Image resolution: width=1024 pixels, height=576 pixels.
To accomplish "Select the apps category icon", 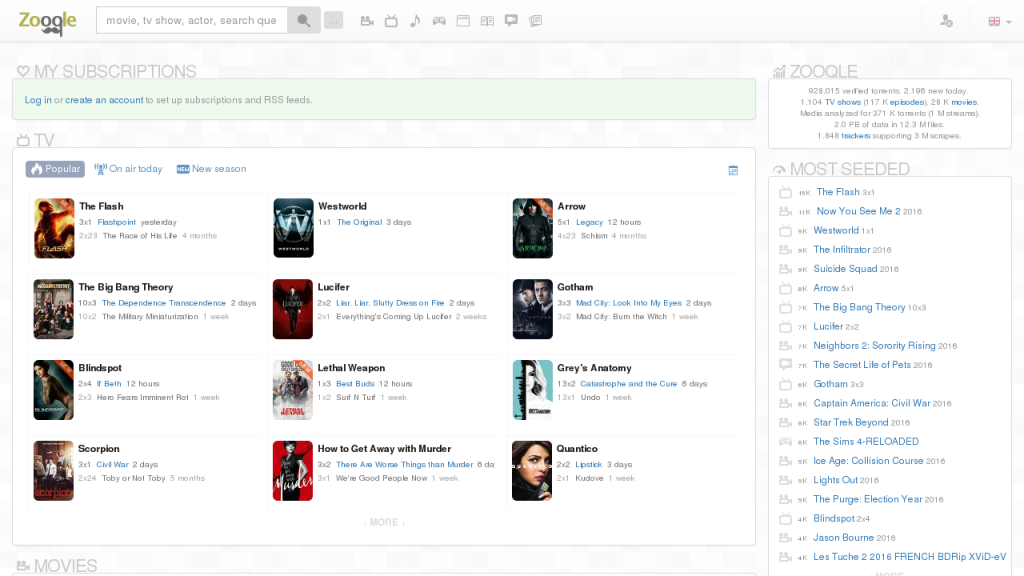I will coord(463,20).
